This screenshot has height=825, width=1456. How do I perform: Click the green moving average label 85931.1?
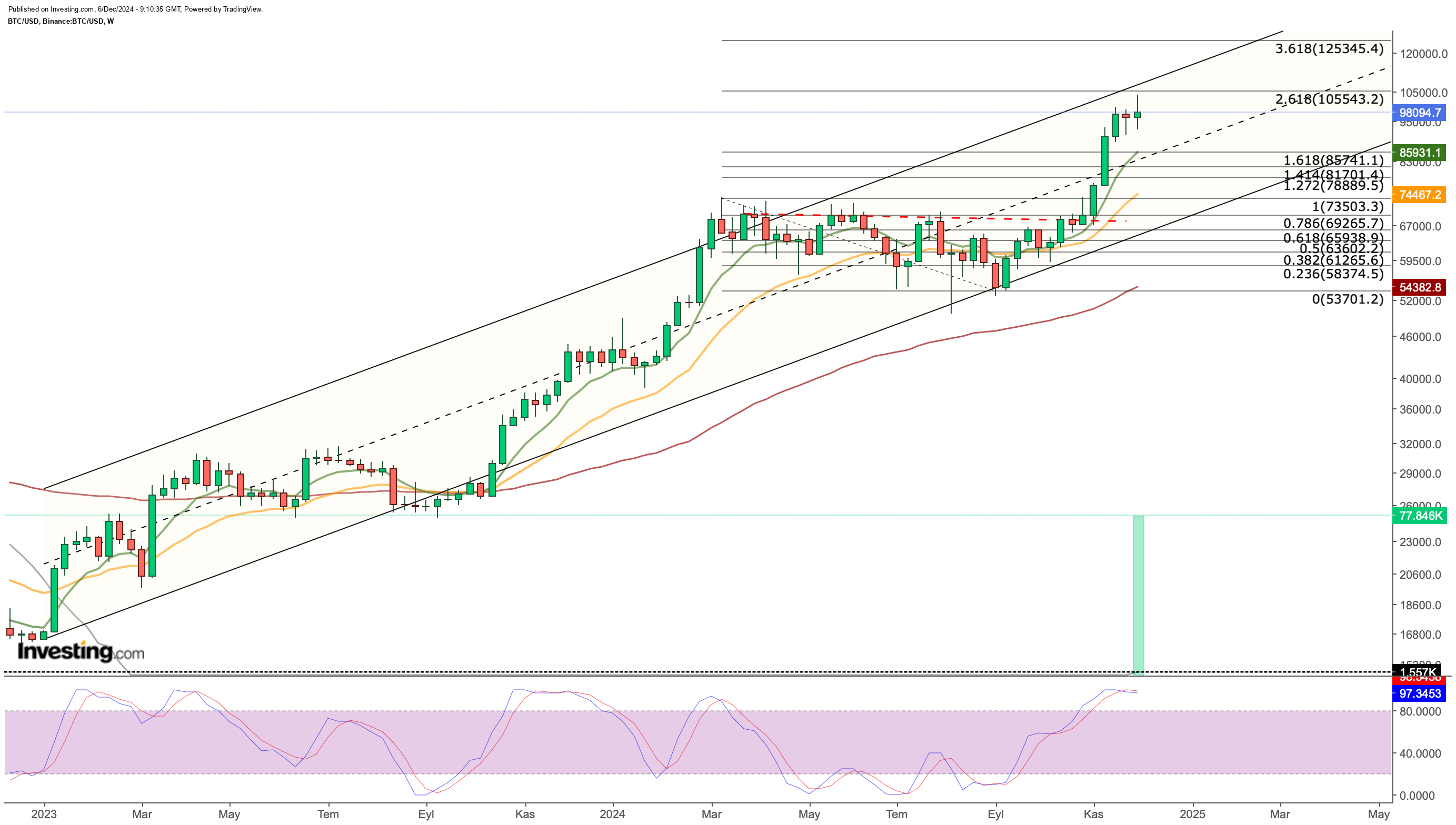(1419, 153)
